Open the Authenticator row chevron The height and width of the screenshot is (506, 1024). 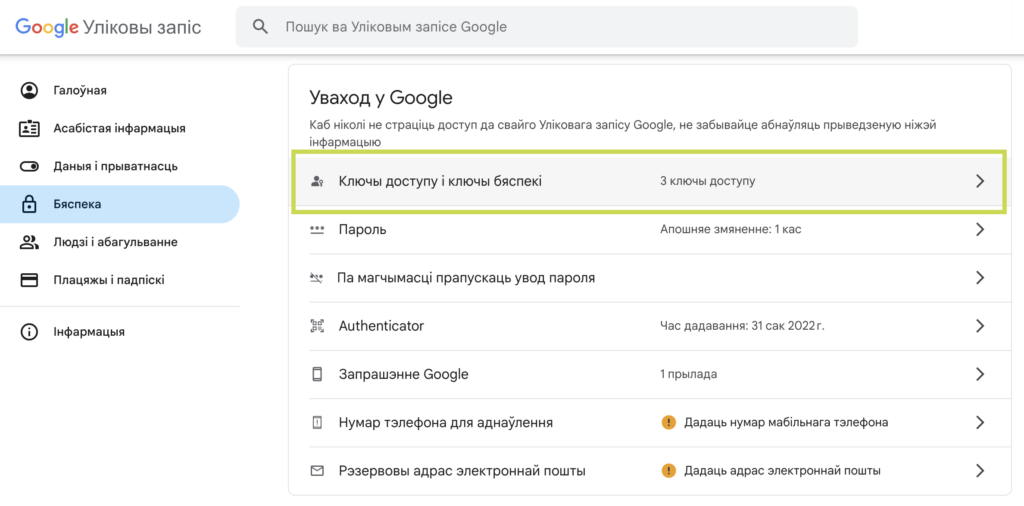pos(980,326)
